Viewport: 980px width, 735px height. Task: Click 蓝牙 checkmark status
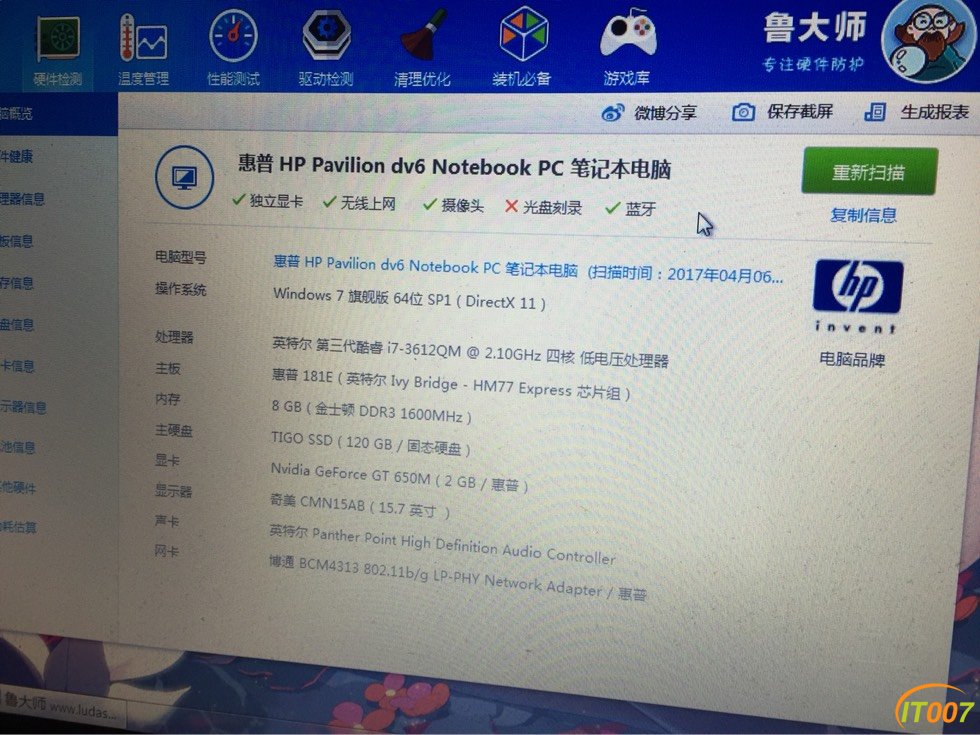pos(631,209)
